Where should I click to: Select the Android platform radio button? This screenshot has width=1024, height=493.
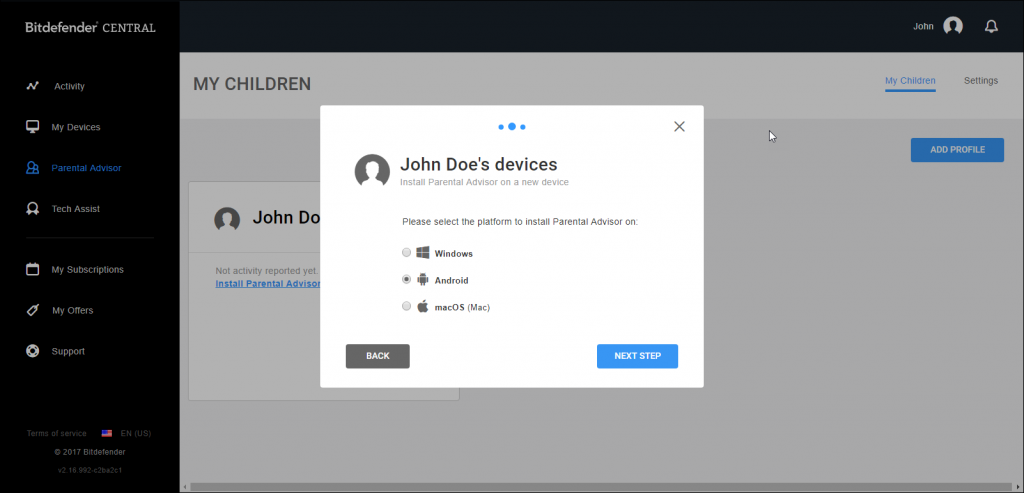pos(407,279)
